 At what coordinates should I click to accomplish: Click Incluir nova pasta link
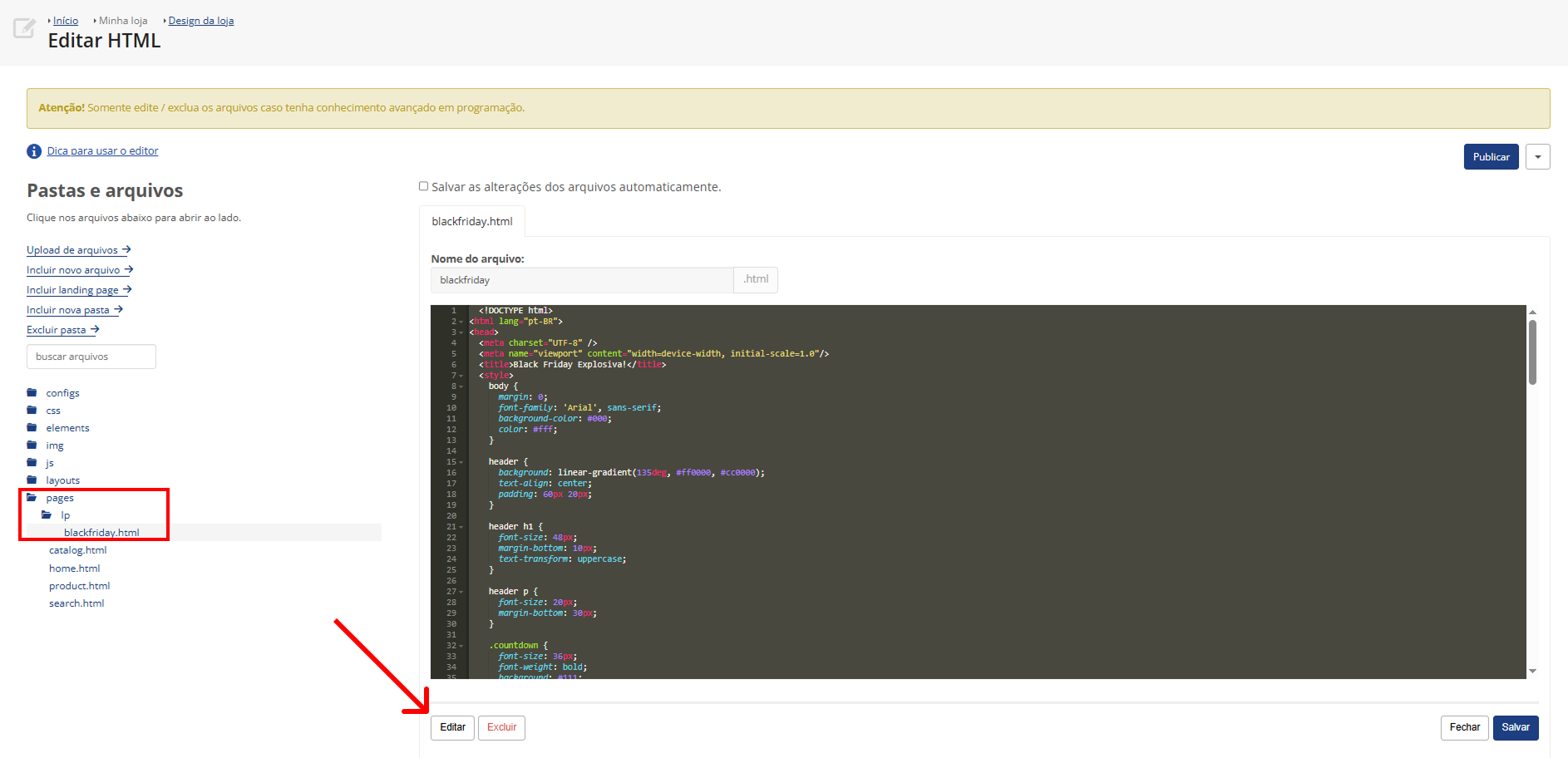tap(75, 310)
